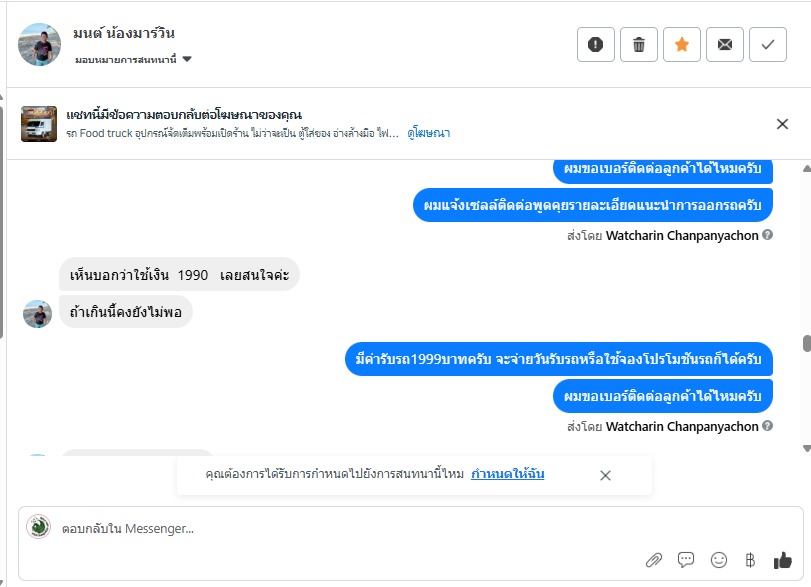The height and width of the screenshot is (587, 811).
Task: Dismiss the assignment prompt notification
Action: point(605,475)
